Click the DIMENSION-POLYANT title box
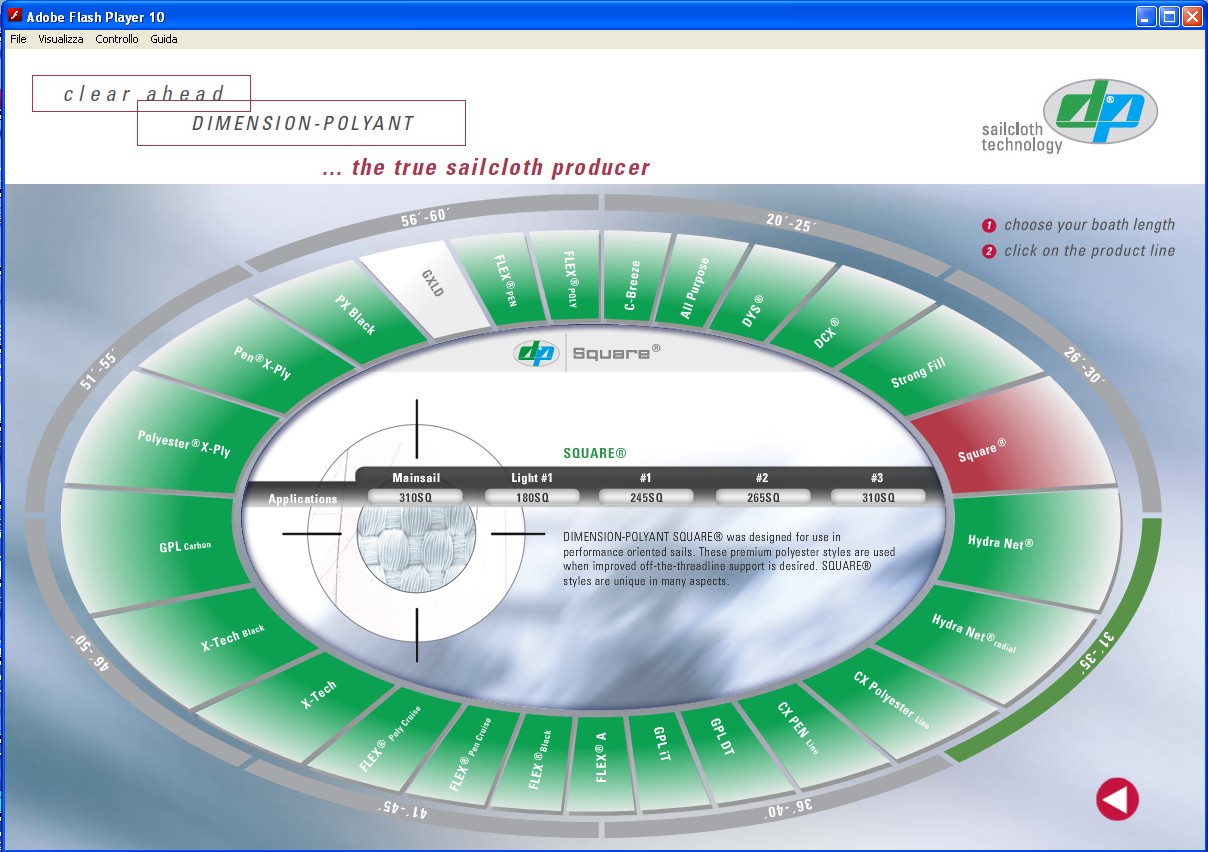The width and height of the screenshot is (1208, 852). click(x=301, y=123)
